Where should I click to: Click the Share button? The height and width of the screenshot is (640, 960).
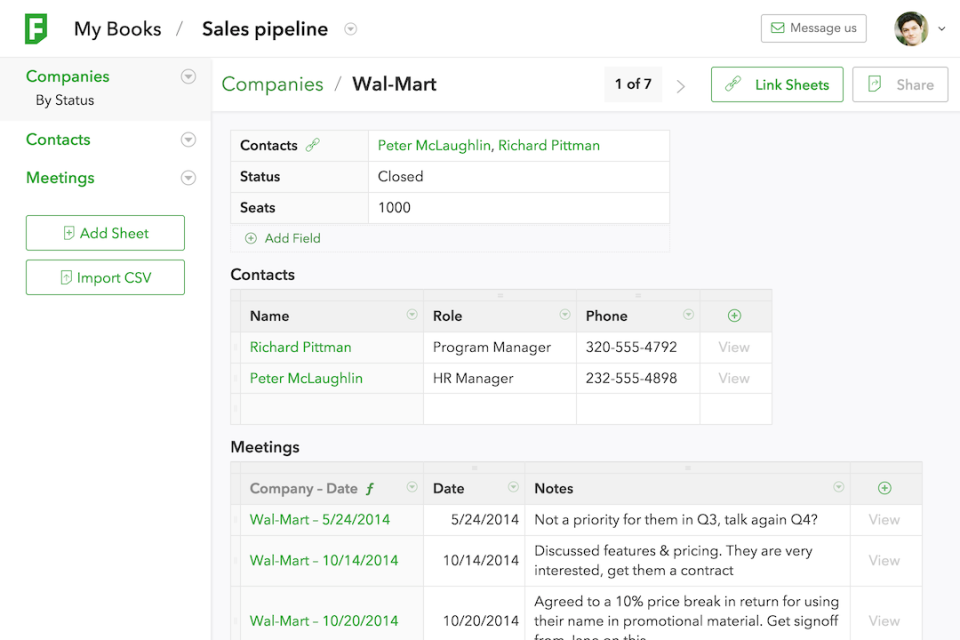pyautogui.click(x=900, y=85)
